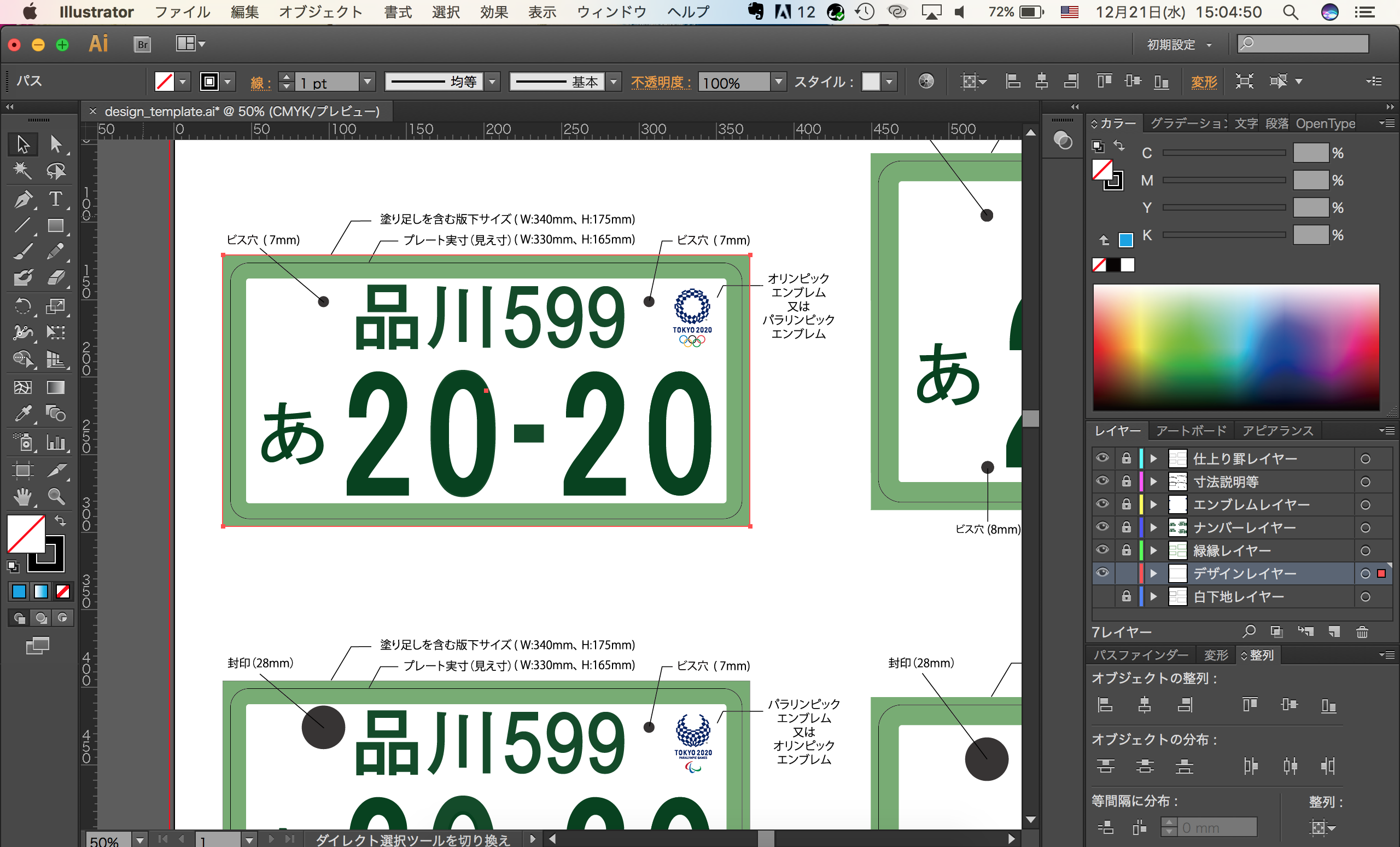
Task: Open the opacity 100% dropdown
Action: click(x=779, y=82)
